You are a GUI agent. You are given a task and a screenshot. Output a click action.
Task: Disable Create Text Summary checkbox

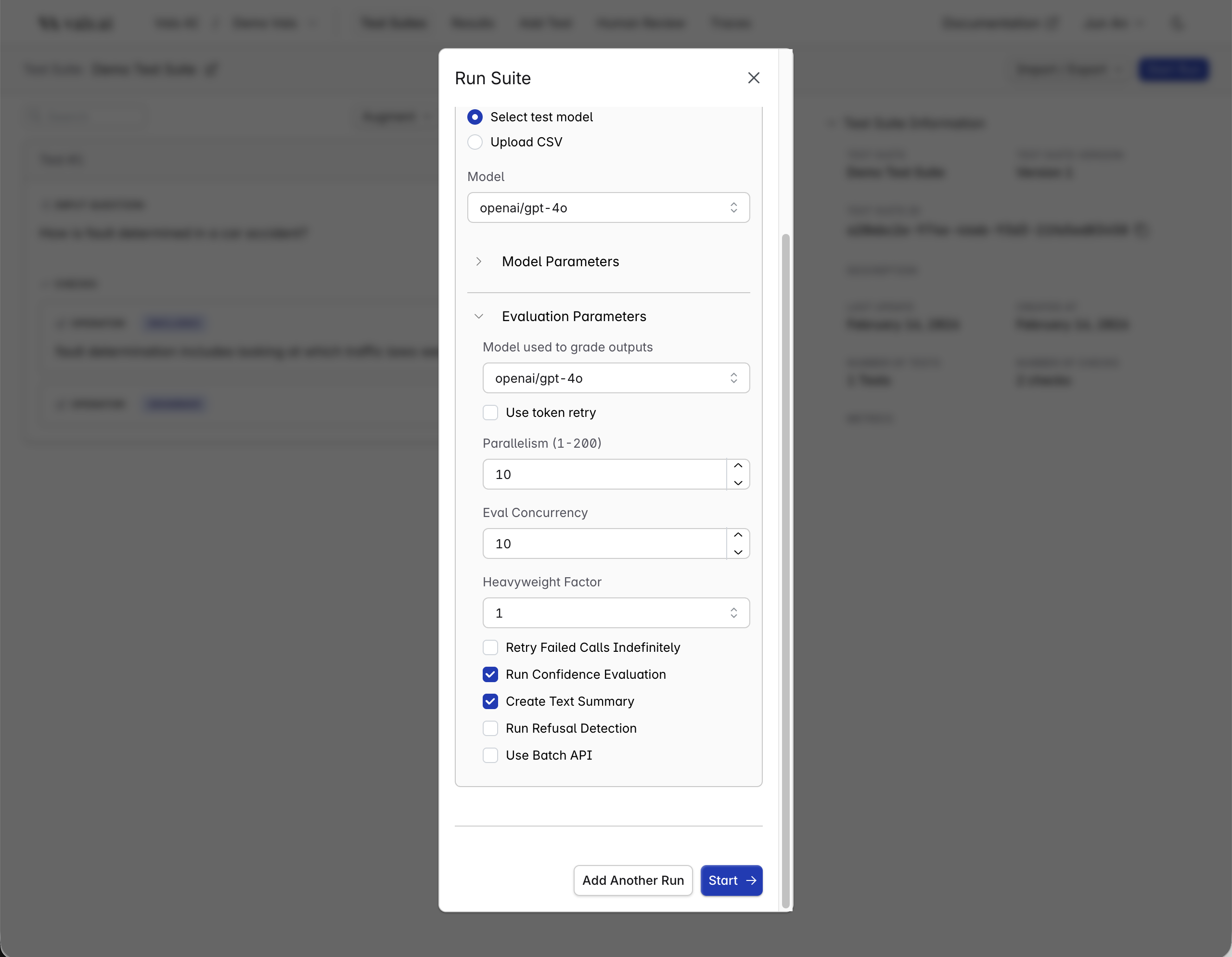[x=490, y=701]
